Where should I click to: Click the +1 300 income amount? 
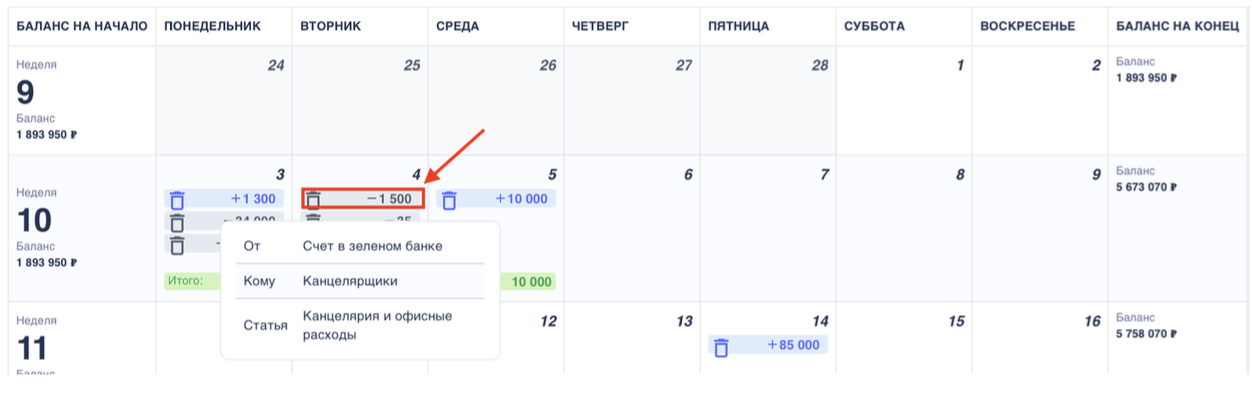(252, 199)
